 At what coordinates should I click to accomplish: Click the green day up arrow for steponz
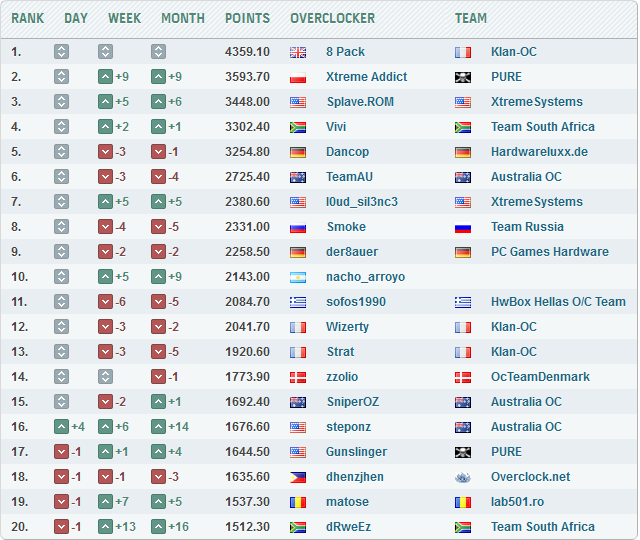(x=61, y=427)
